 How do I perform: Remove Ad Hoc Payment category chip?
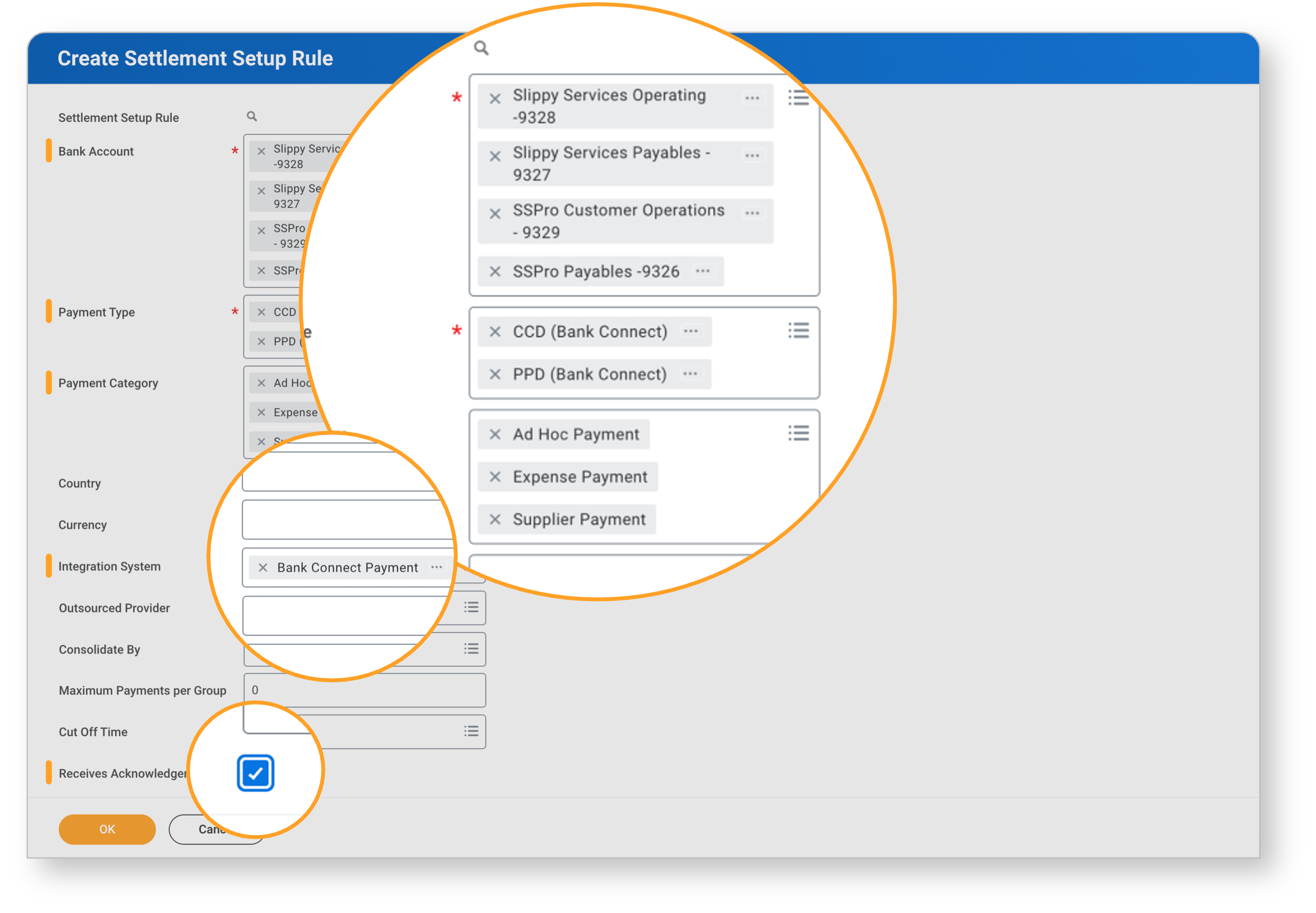495,435
